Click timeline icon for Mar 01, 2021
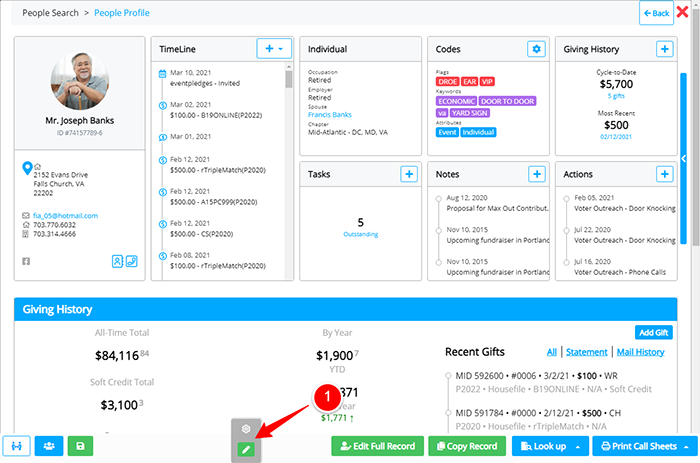 (x=163, y=137)
